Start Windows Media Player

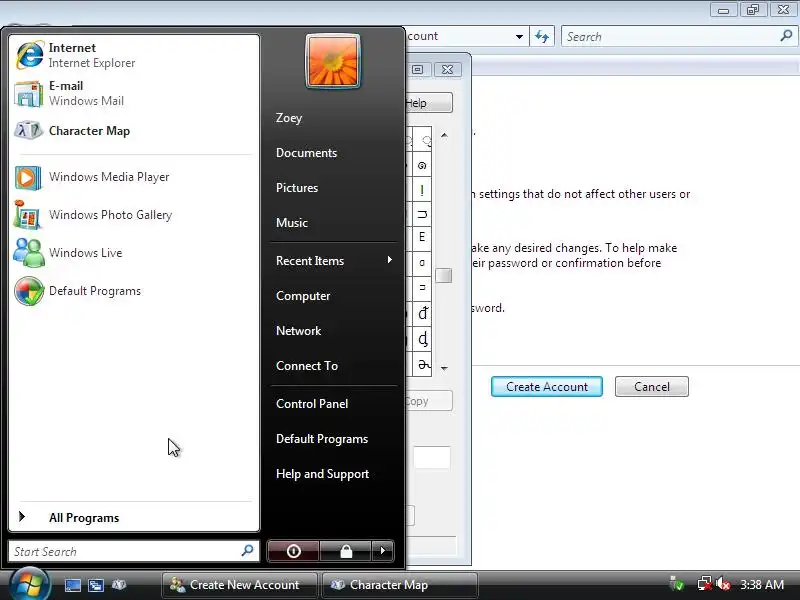pos(134,177)
